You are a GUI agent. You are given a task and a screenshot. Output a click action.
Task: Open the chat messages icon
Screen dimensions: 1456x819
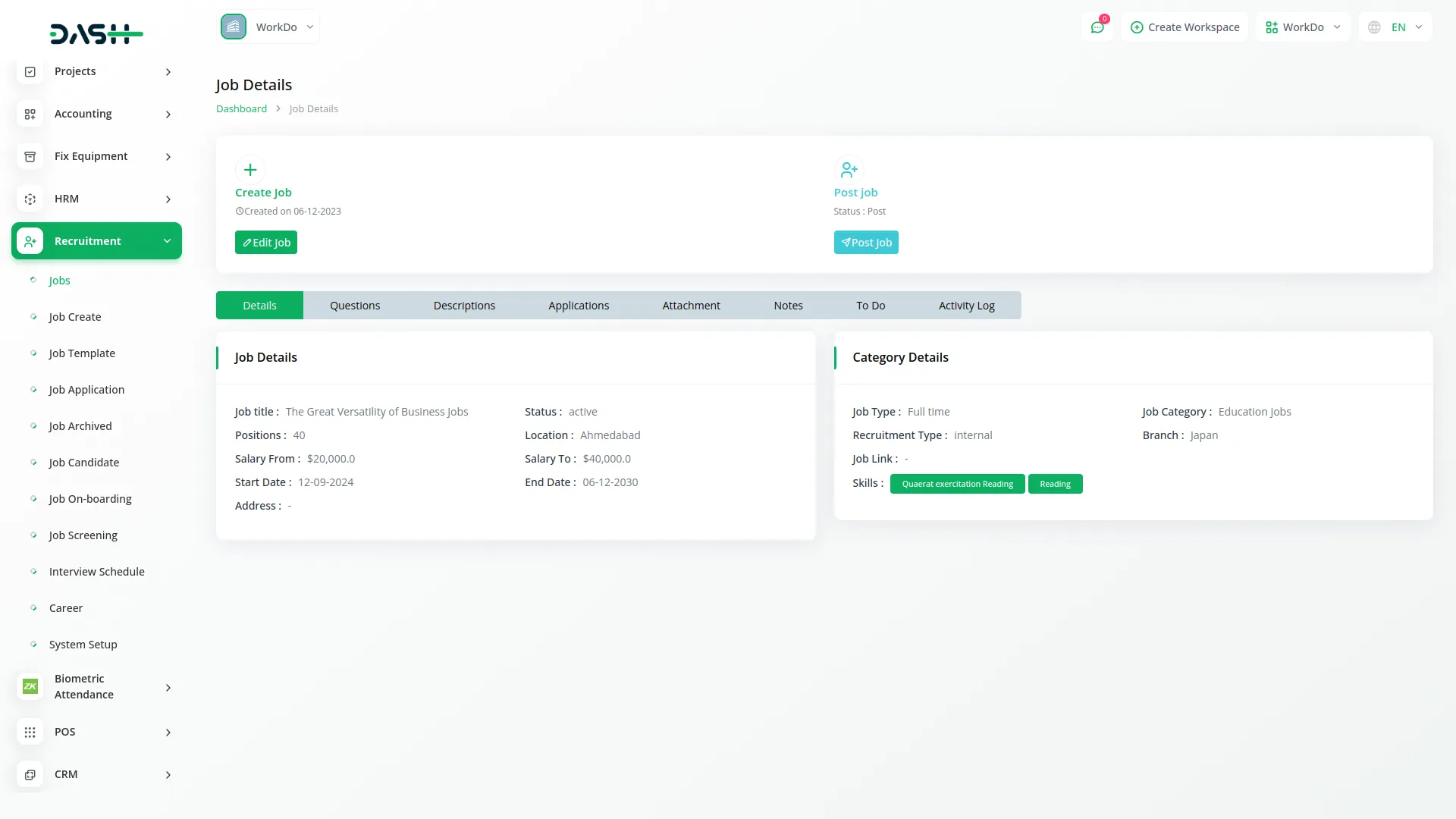pos(1097,27)
